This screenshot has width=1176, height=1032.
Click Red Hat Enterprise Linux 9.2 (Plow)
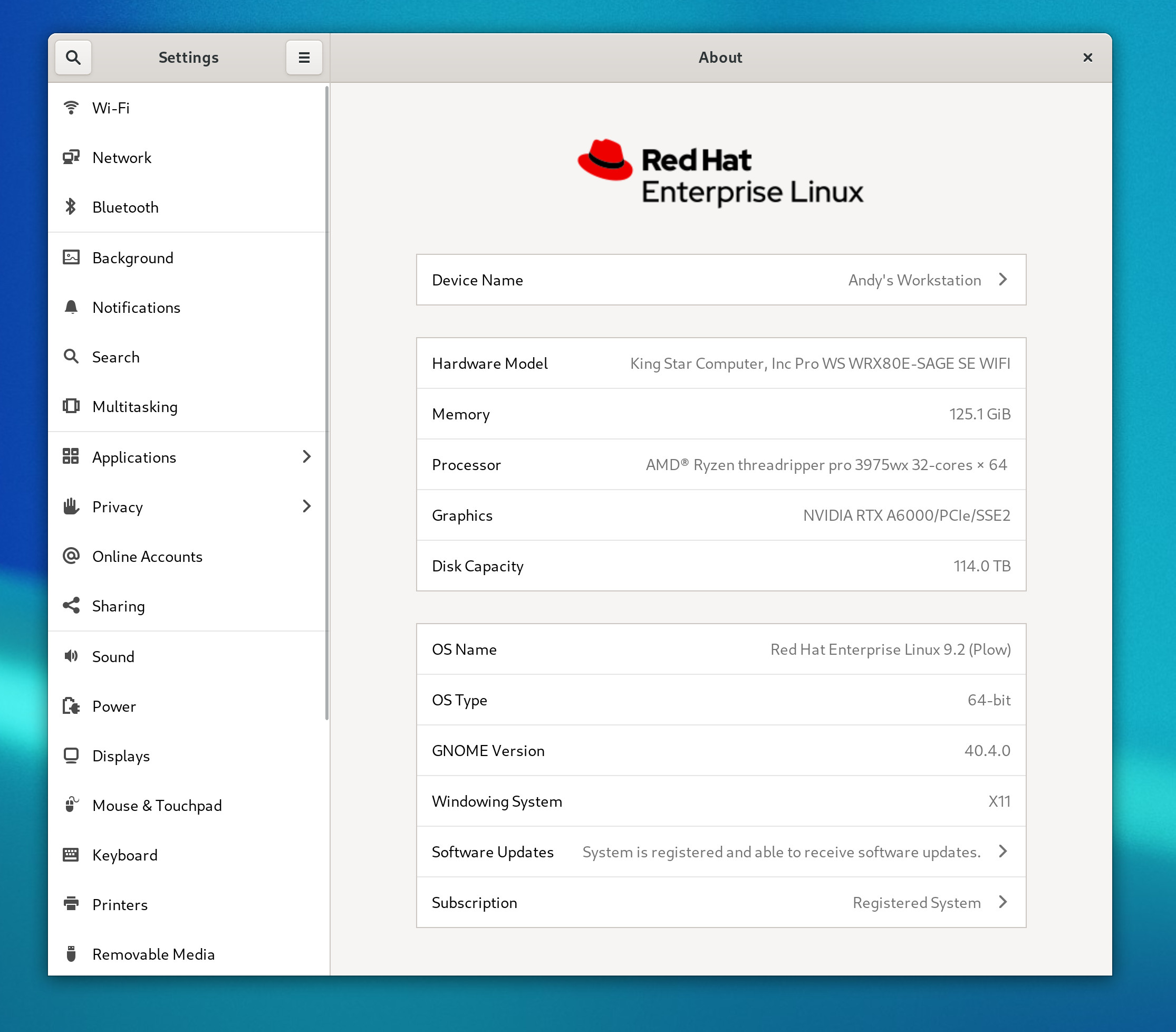(891, 649)
